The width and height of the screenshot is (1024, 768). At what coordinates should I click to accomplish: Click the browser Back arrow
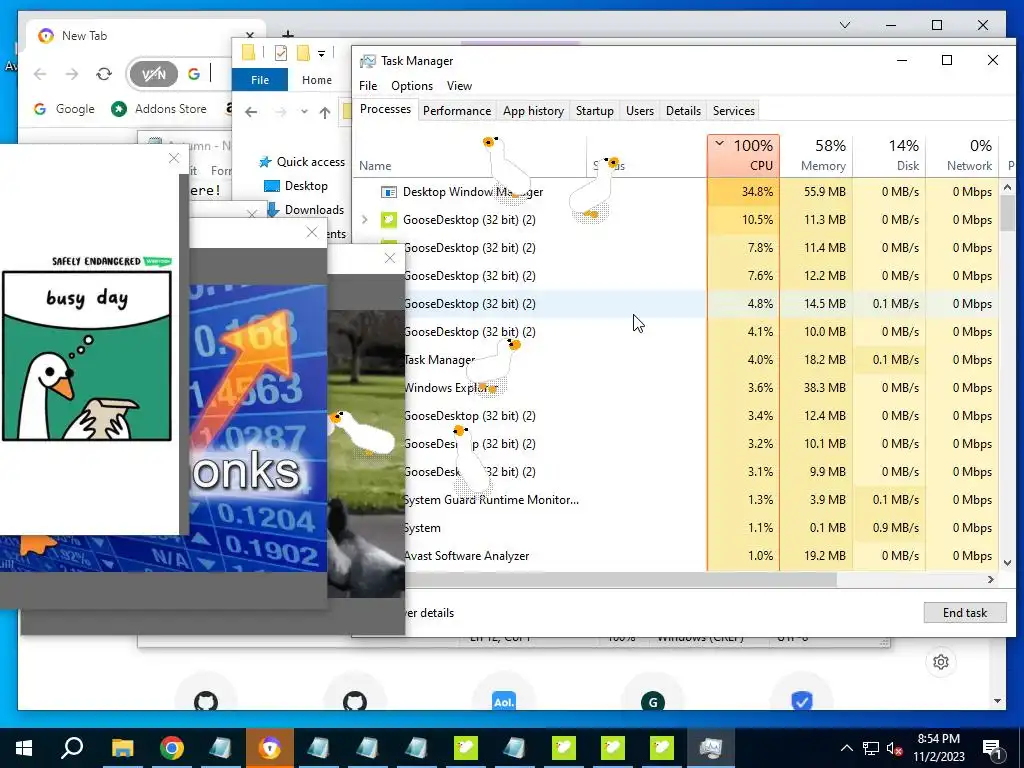(40, 74)
